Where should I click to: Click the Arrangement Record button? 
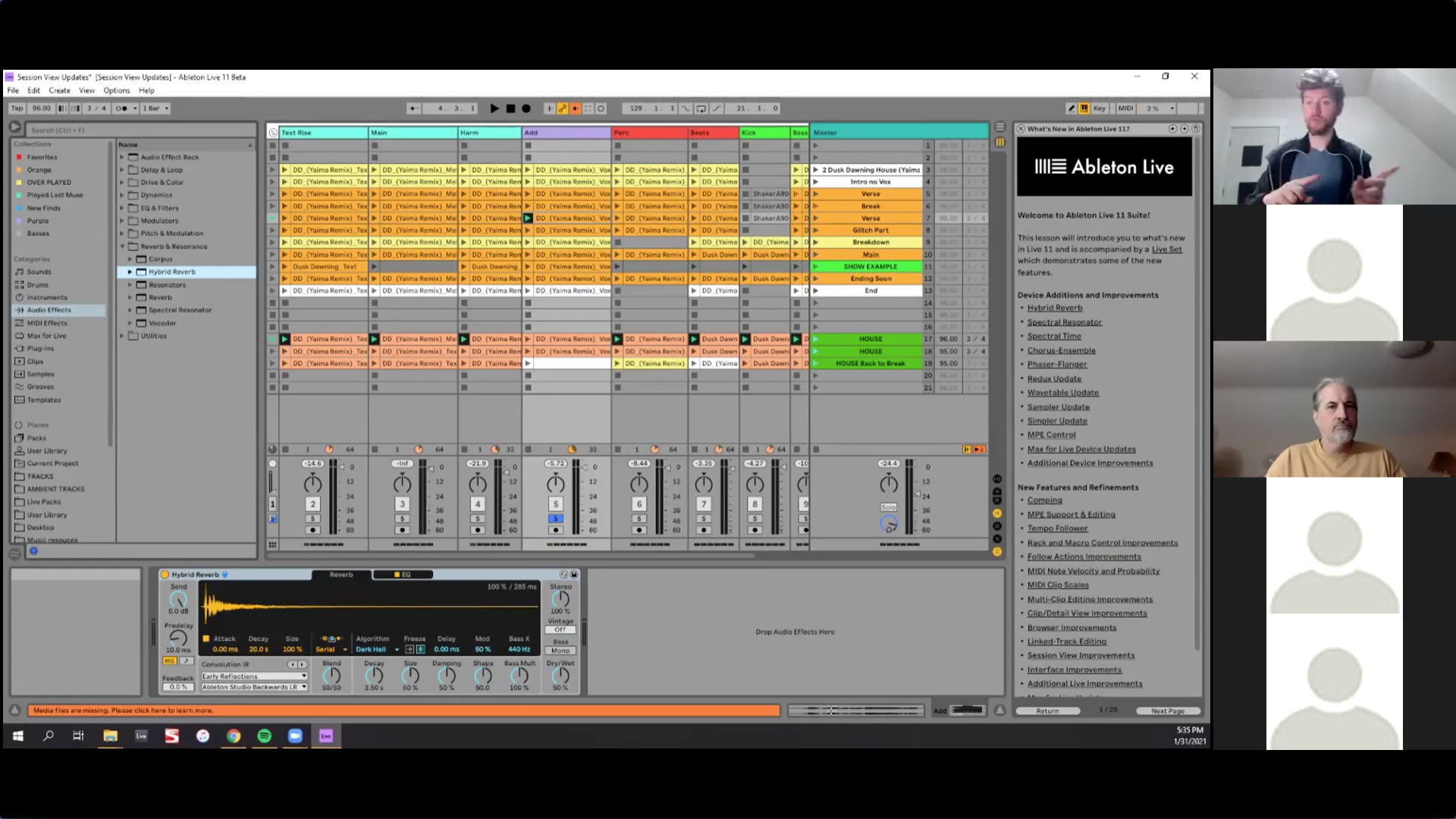coord(526,108)
